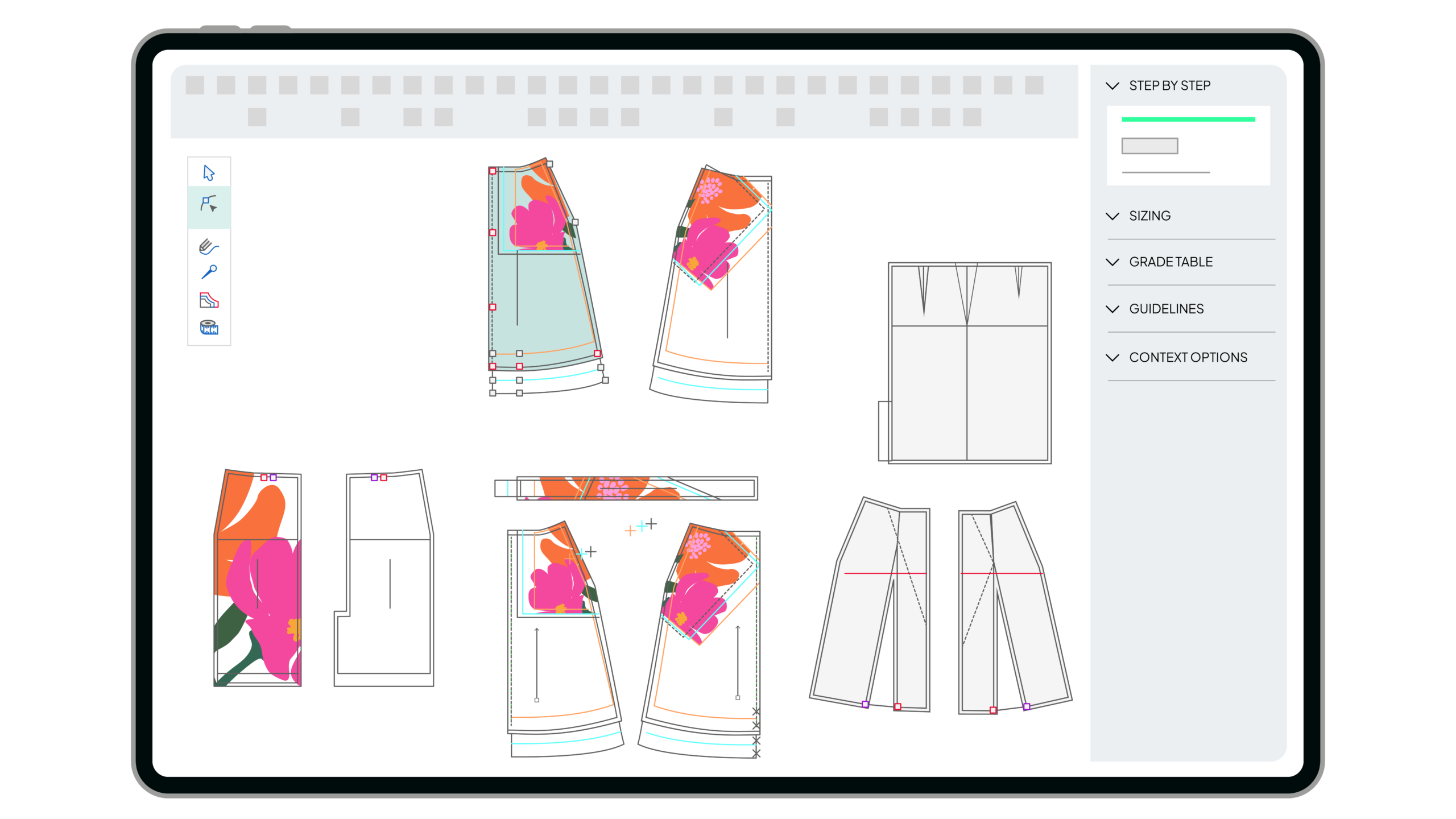This screenshot has height=819, width=1456.
Task: Select the measuring tape tool
Action: pyautogui.click(x=209, y=327)
